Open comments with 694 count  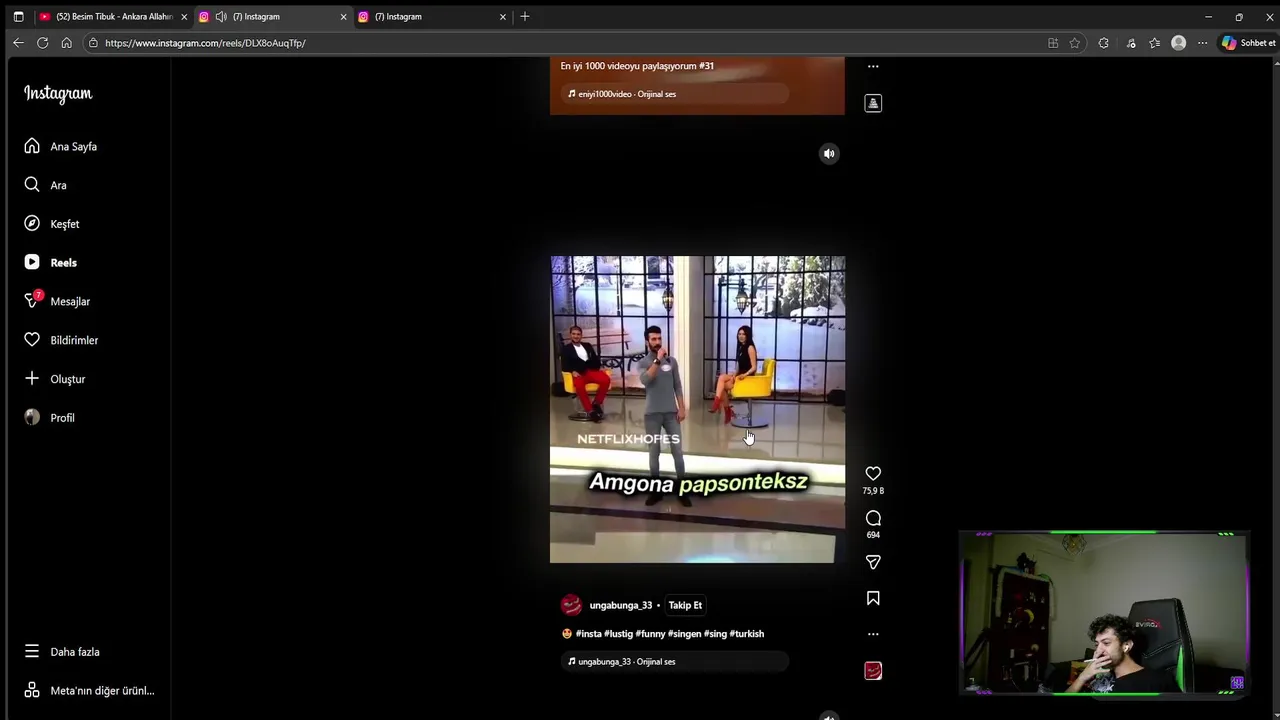tap(873, 518)
